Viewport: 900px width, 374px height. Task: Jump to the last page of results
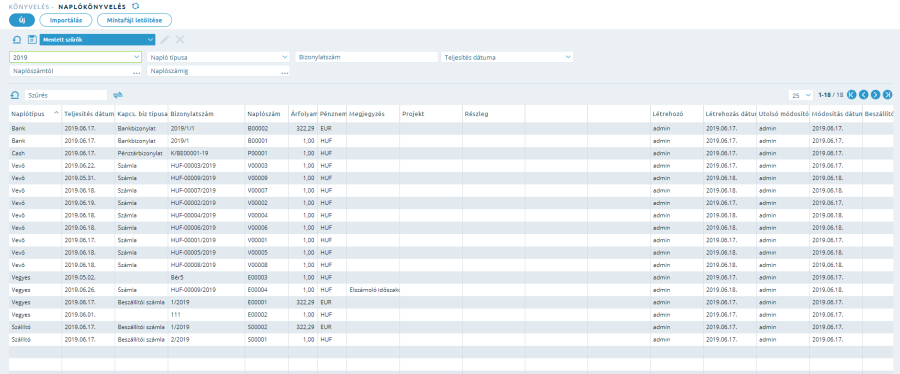click(x=887, y=95)
